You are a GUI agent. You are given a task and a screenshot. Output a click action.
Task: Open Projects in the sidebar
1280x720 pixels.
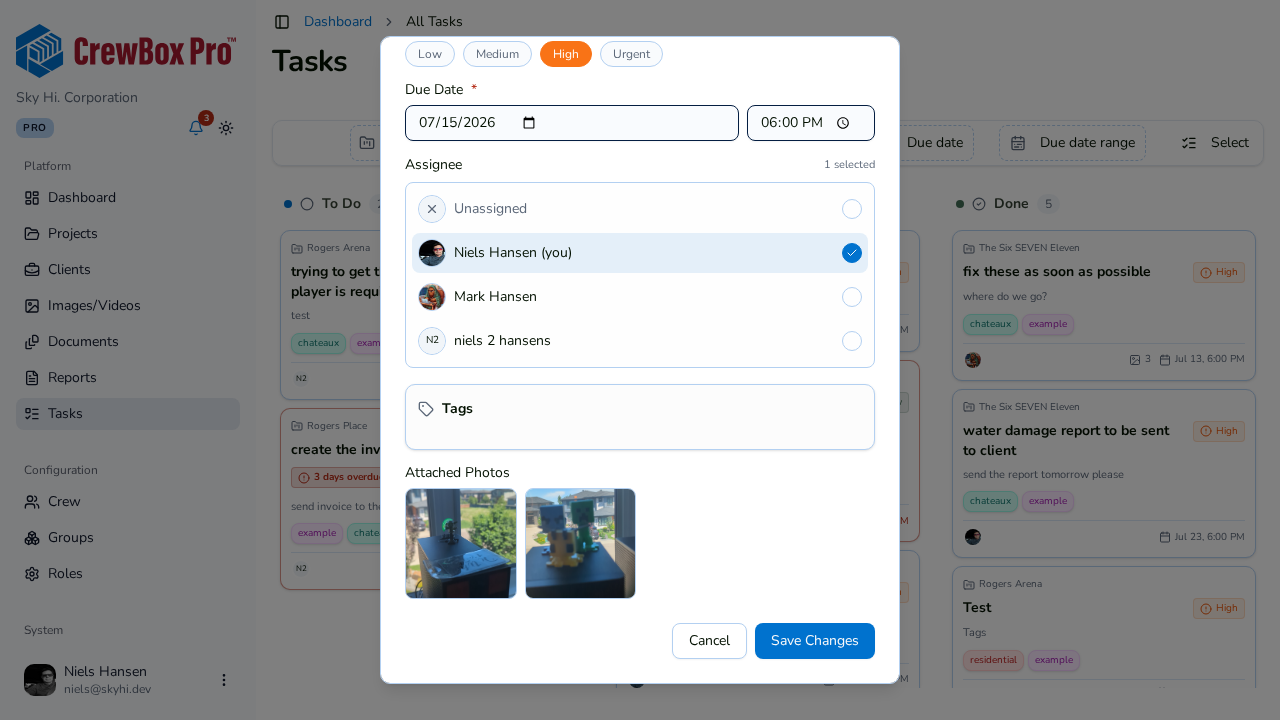click(x=128, y=234)
